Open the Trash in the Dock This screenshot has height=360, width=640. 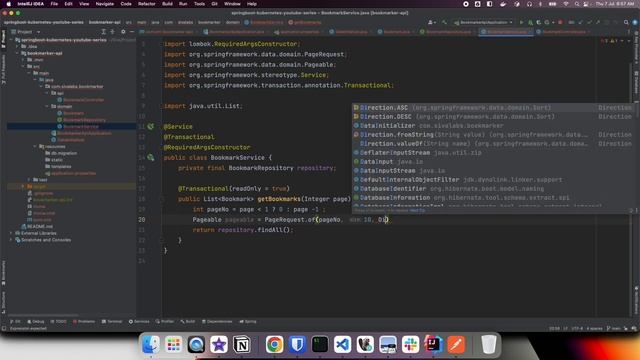[488, 344]
